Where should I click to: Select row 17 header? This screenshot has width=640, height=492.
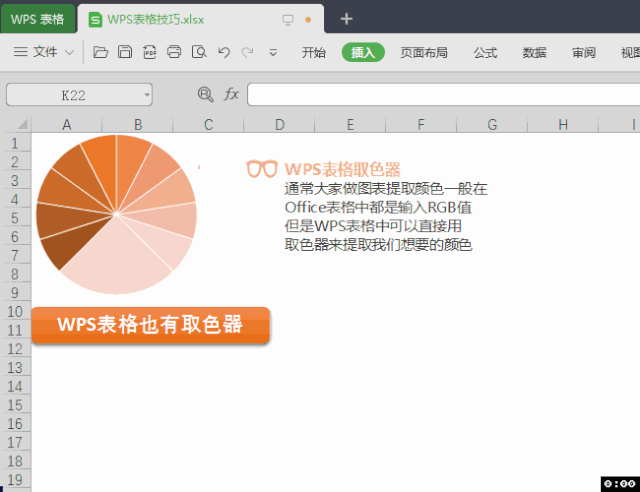click(x=15, y=442)
